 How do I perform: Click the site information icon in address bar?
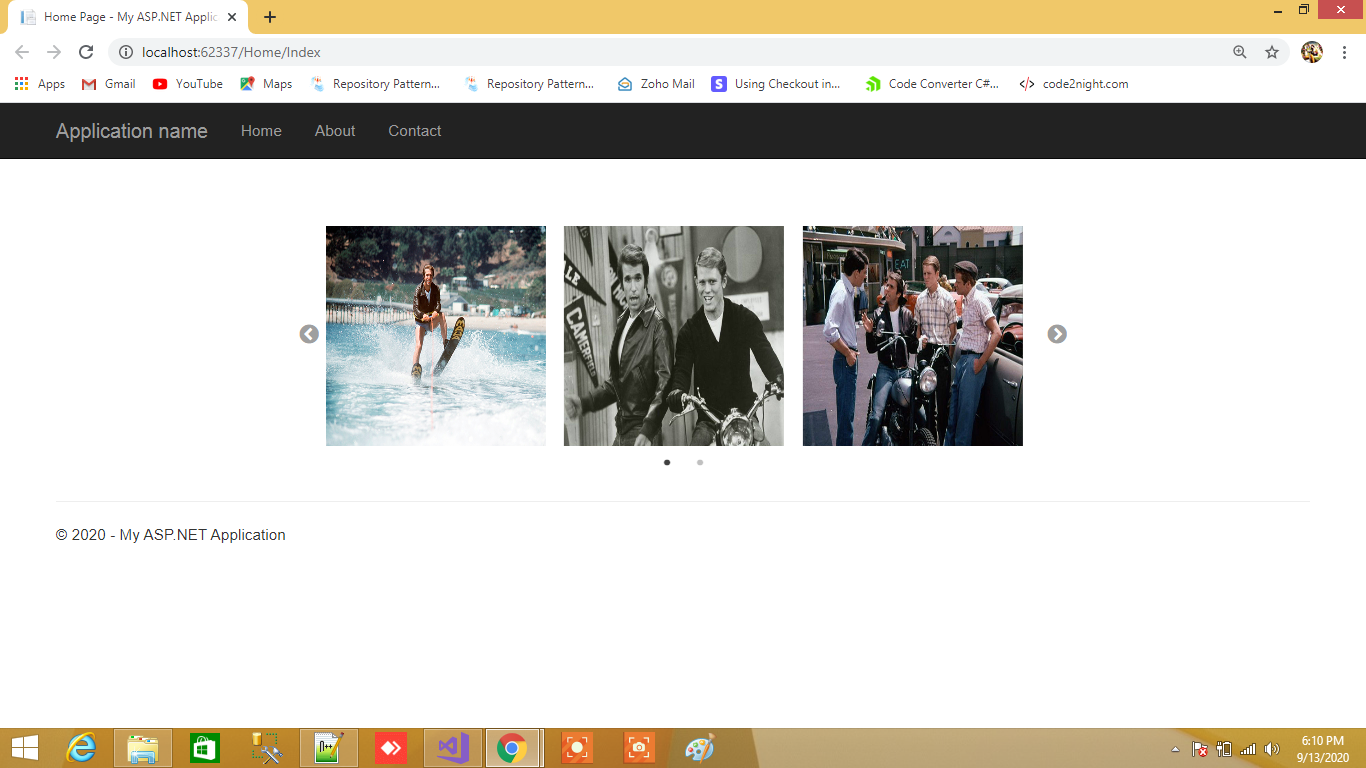(x=126, y=52)
